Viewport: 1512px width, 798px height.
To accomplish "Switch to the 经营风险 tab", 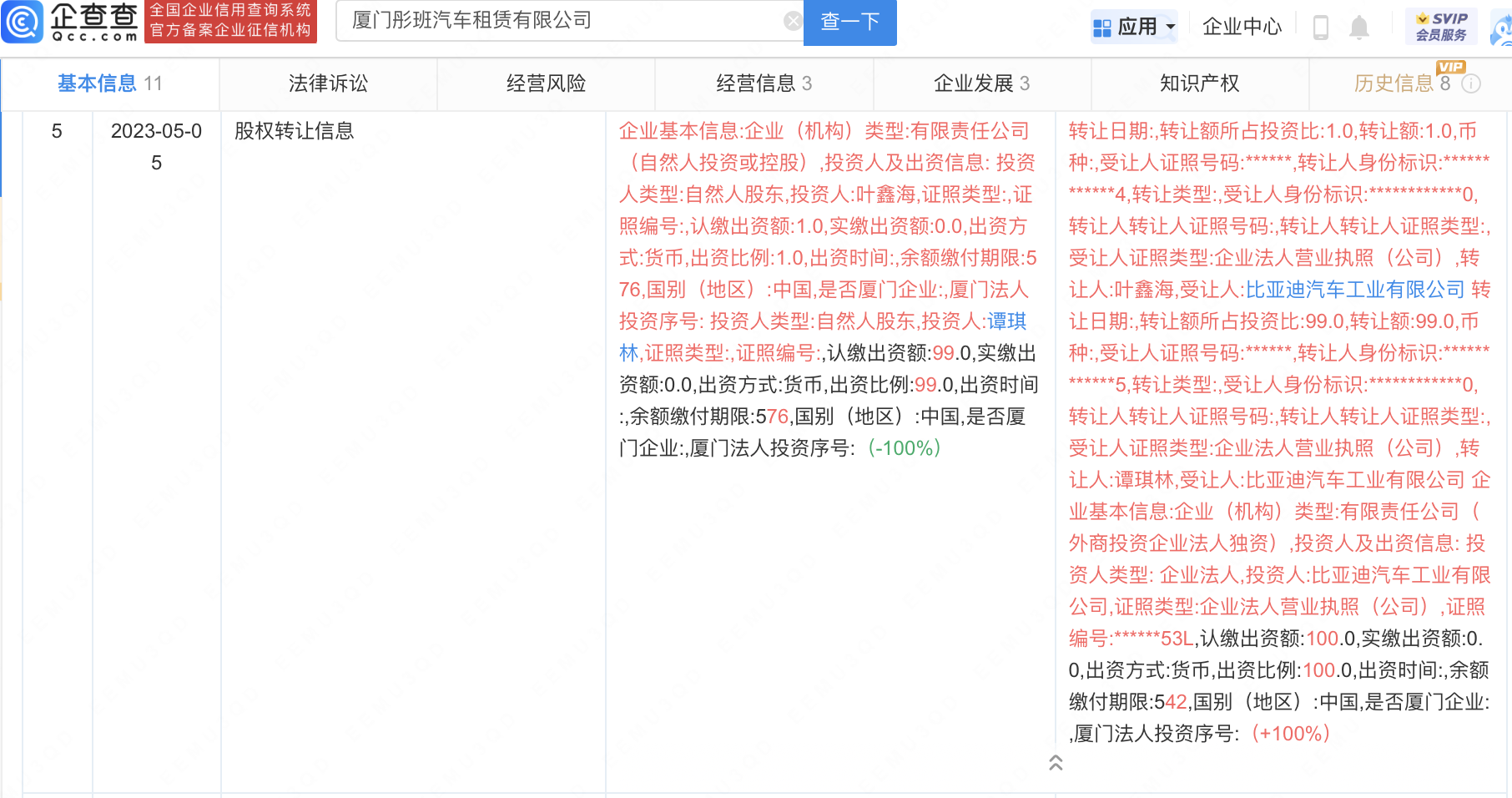I will tap(546, 83).
